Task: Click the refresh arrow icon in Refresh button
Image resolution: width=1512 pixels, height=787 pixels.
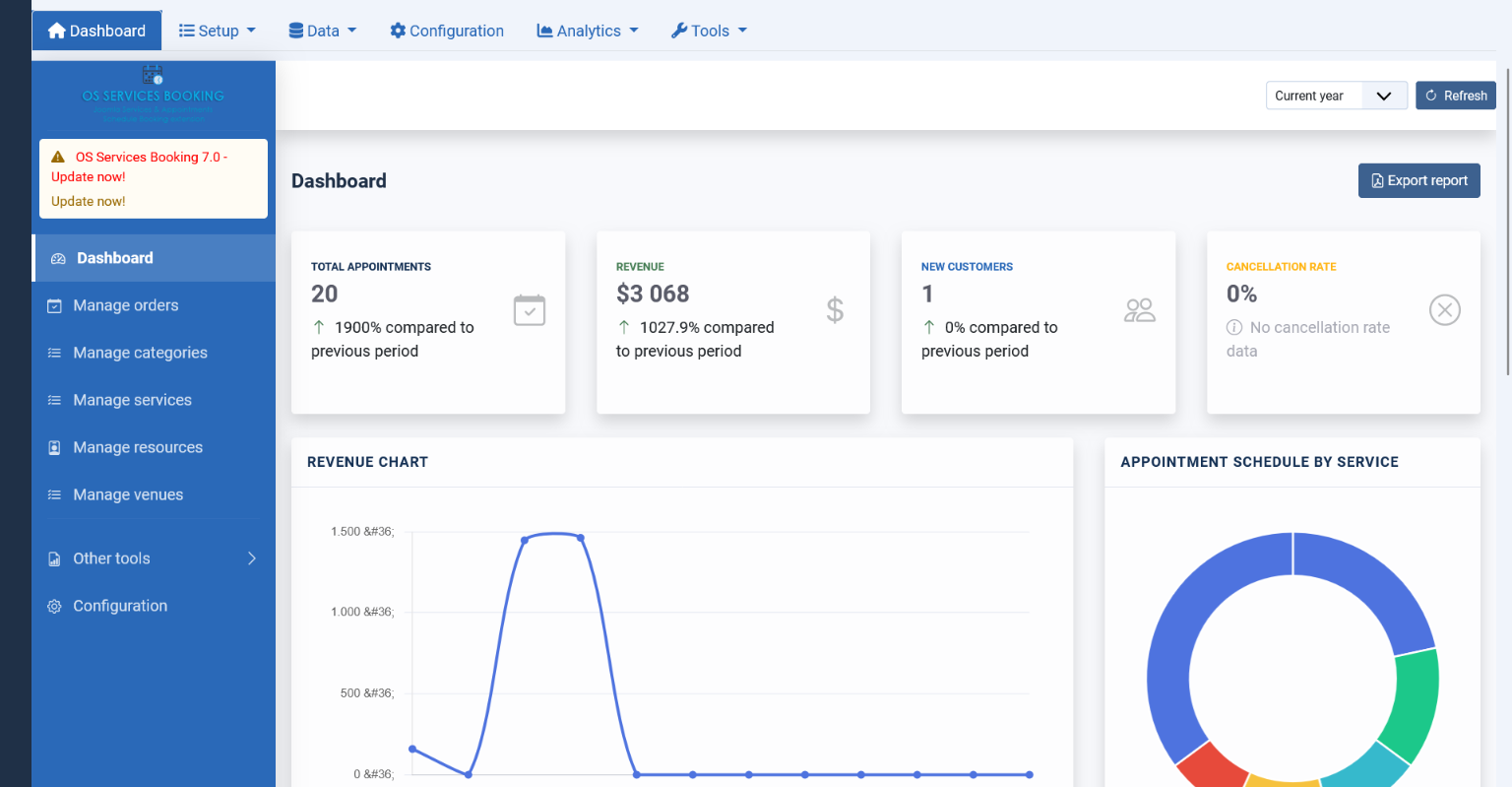Action: (1431, 96)
